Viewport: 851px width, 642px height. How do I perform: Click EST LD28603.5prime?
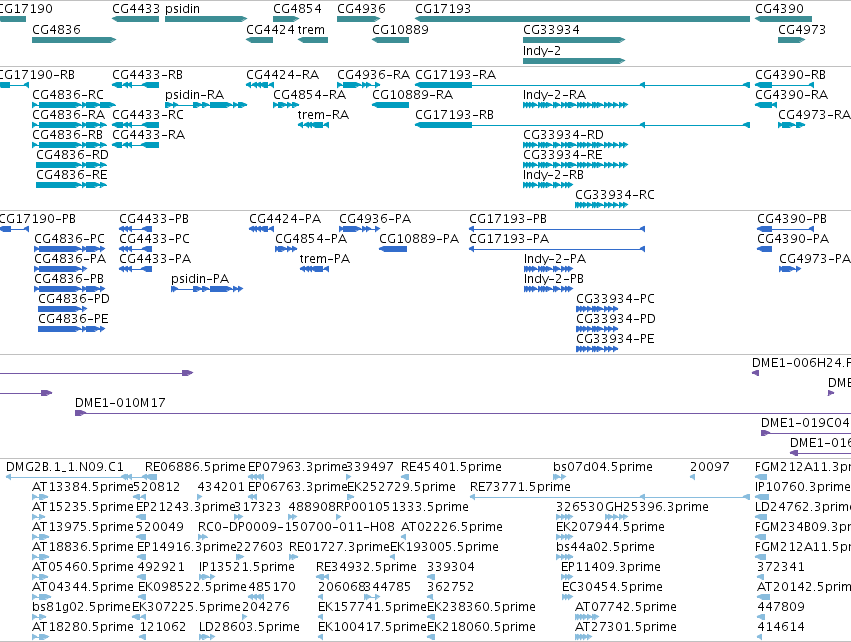point(249,627)
